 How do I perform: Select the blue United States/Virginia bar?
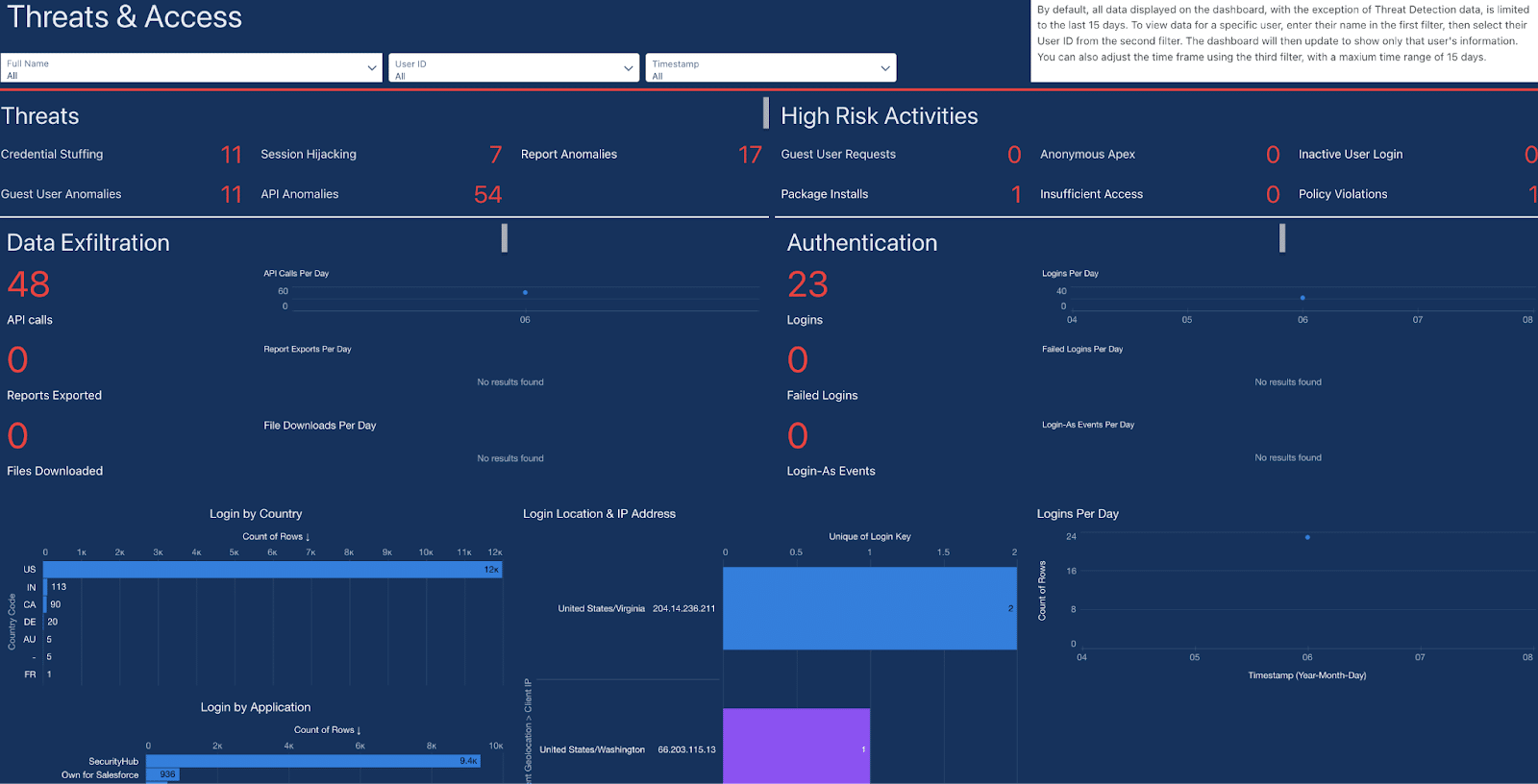click(869, 608)
